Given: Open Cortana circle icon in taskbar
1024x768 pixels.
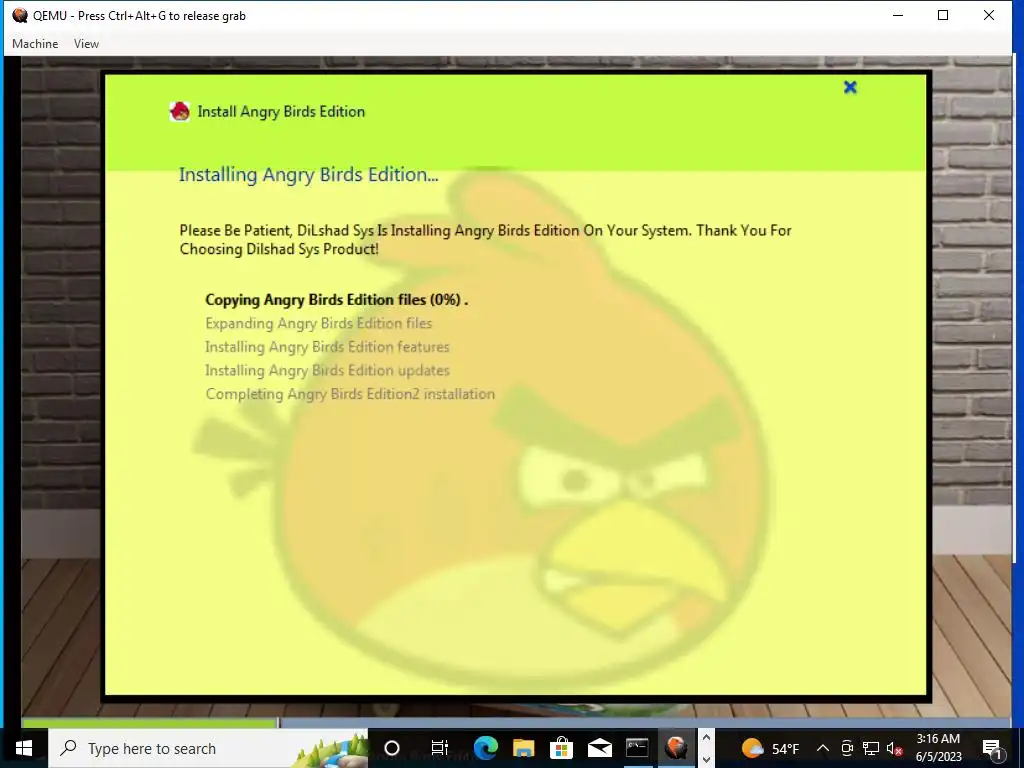Looking at the screenshot, I should click(x=391, y=748).
